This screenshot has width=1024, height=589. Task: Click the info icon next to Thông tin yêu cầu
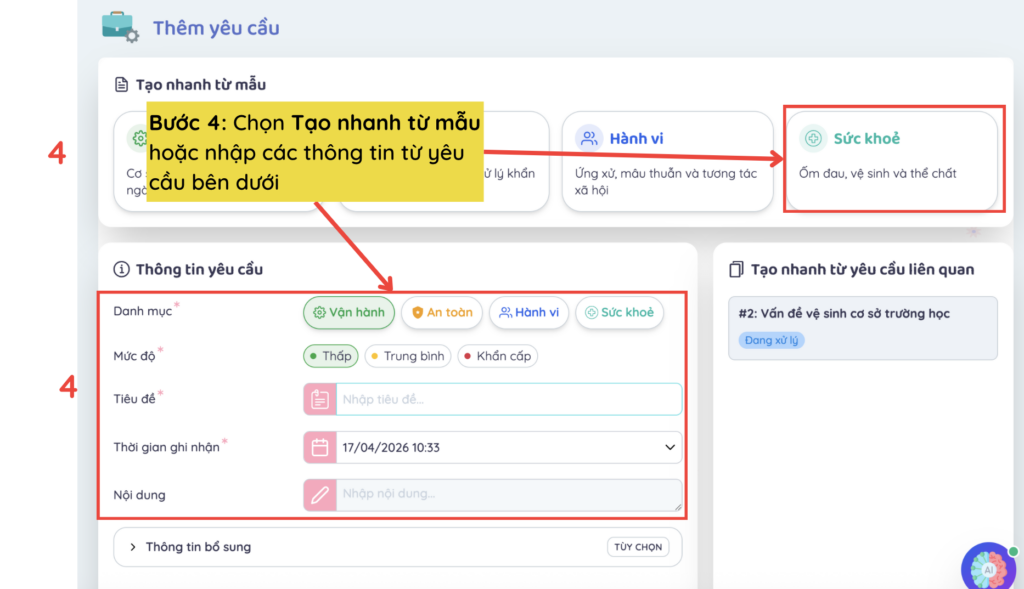point(122,269)
